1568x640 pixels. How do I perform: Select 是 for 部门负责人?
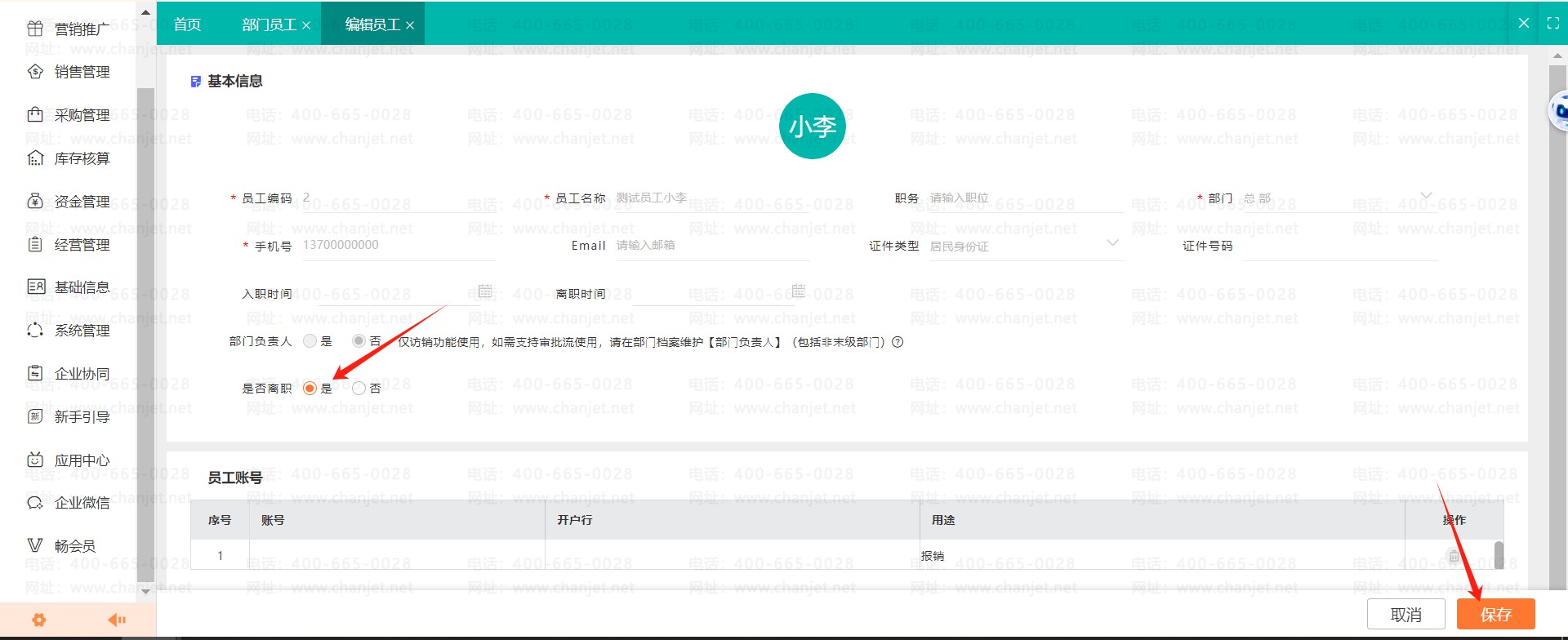tap(310, 341)
